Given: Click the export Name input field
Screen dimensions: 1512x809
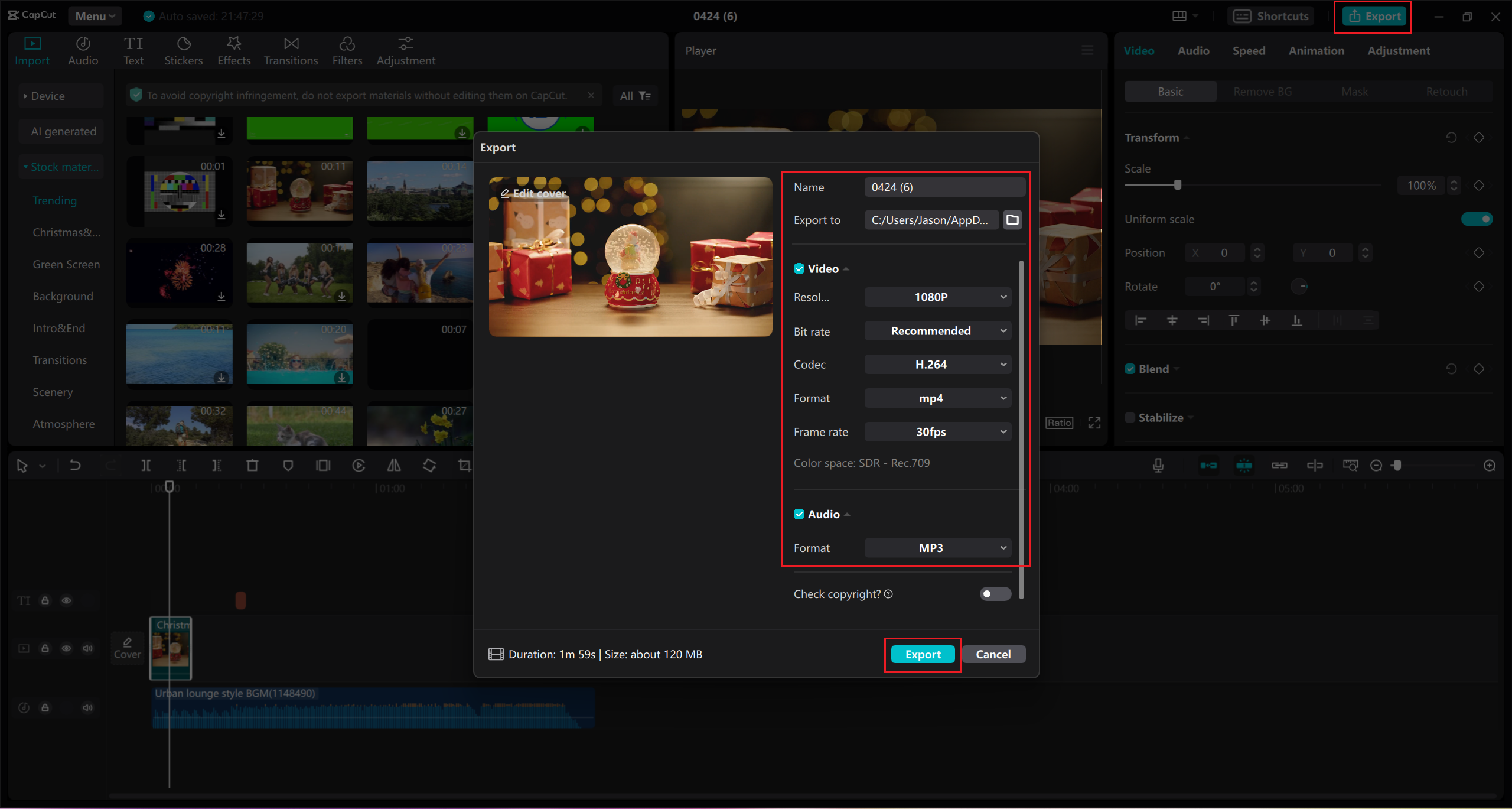Looking at the screenshot, I should pos(944,187).
